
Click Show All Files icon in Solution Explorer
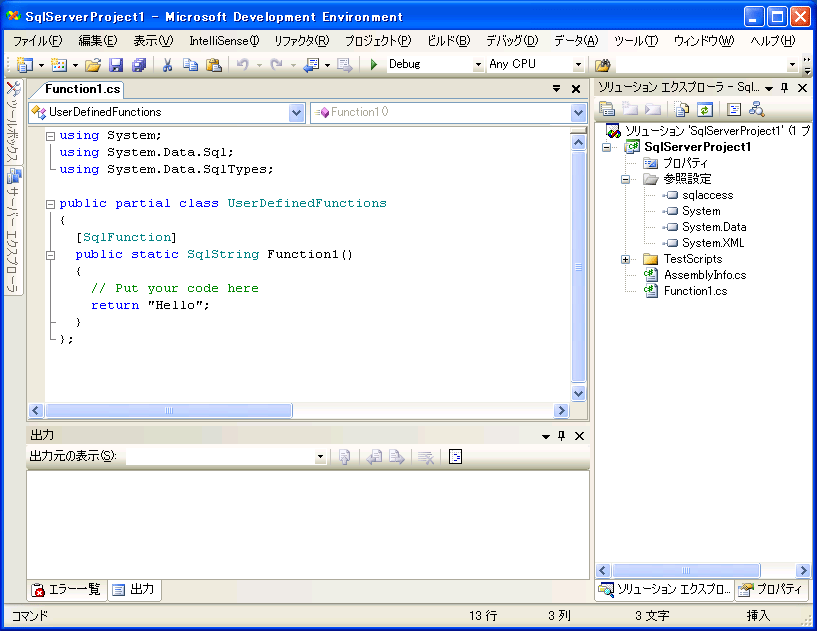[x=682, y=109]
